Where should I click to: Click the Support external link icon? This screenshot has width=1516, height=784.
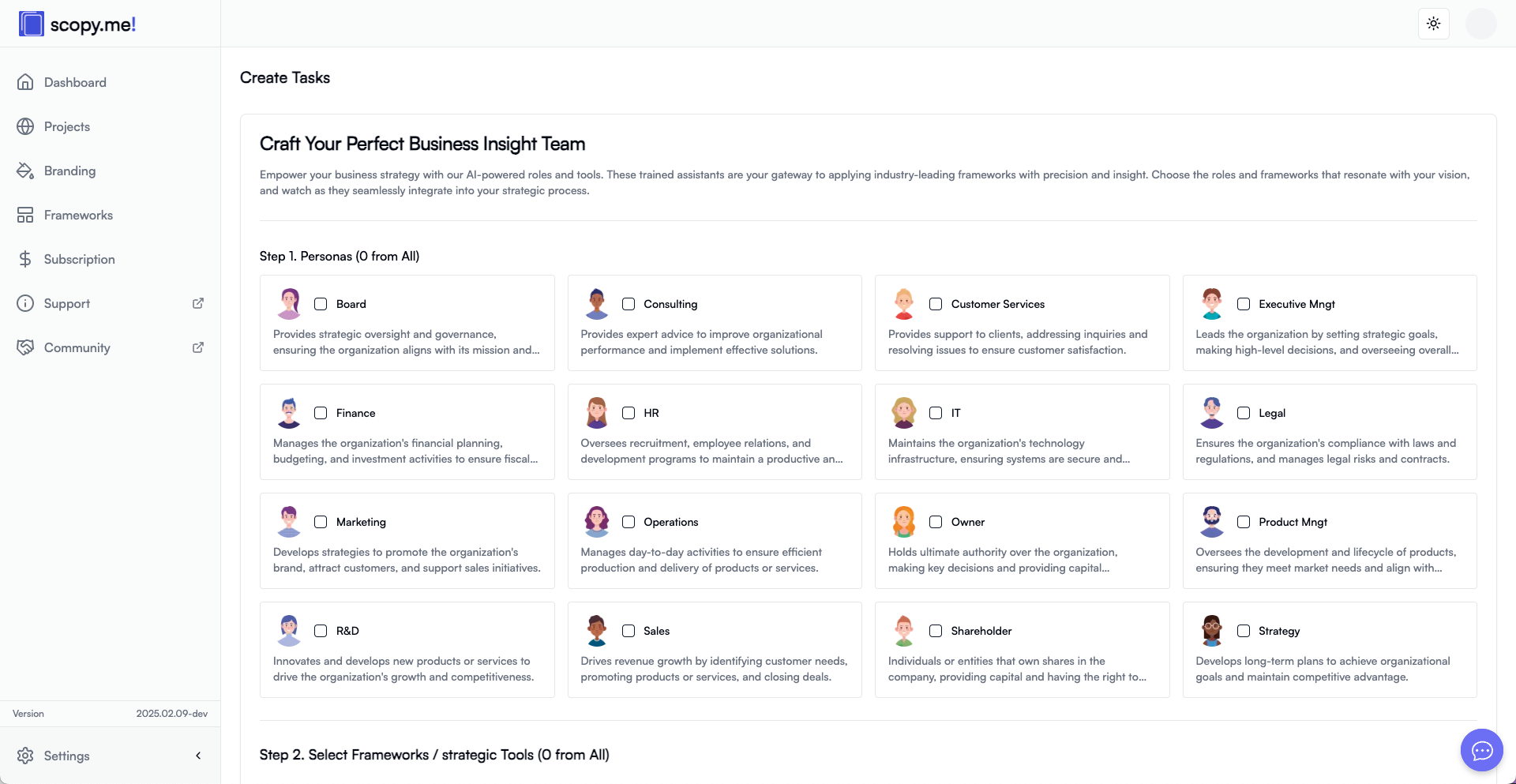[198, 303]
